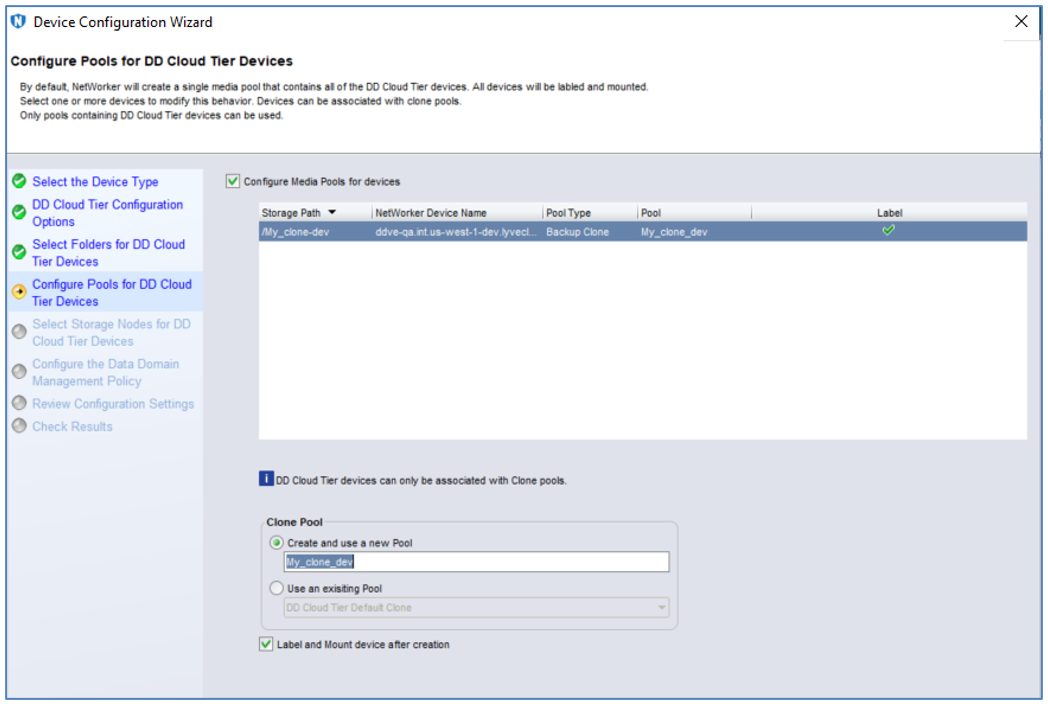Viewport: 1048px width, 704px height.
Task: Click green check icon beside Select the Device Type
Action: coord(18,181)
